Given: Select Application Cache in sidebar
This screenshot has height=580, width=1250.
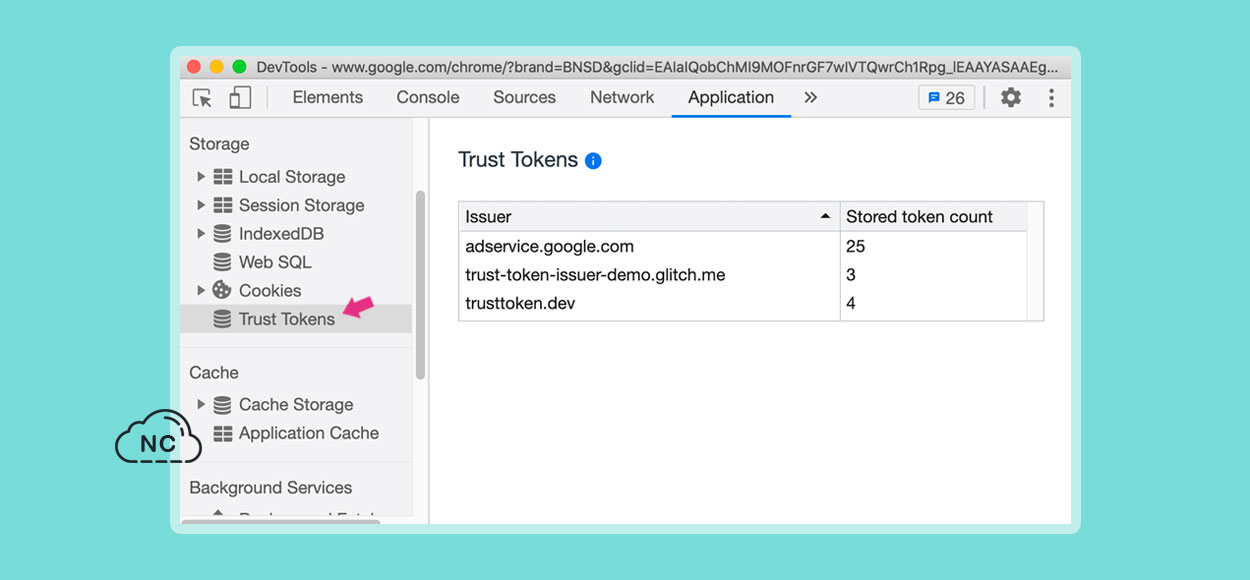Looking at the screenshot, I should [x=309, y=433].
